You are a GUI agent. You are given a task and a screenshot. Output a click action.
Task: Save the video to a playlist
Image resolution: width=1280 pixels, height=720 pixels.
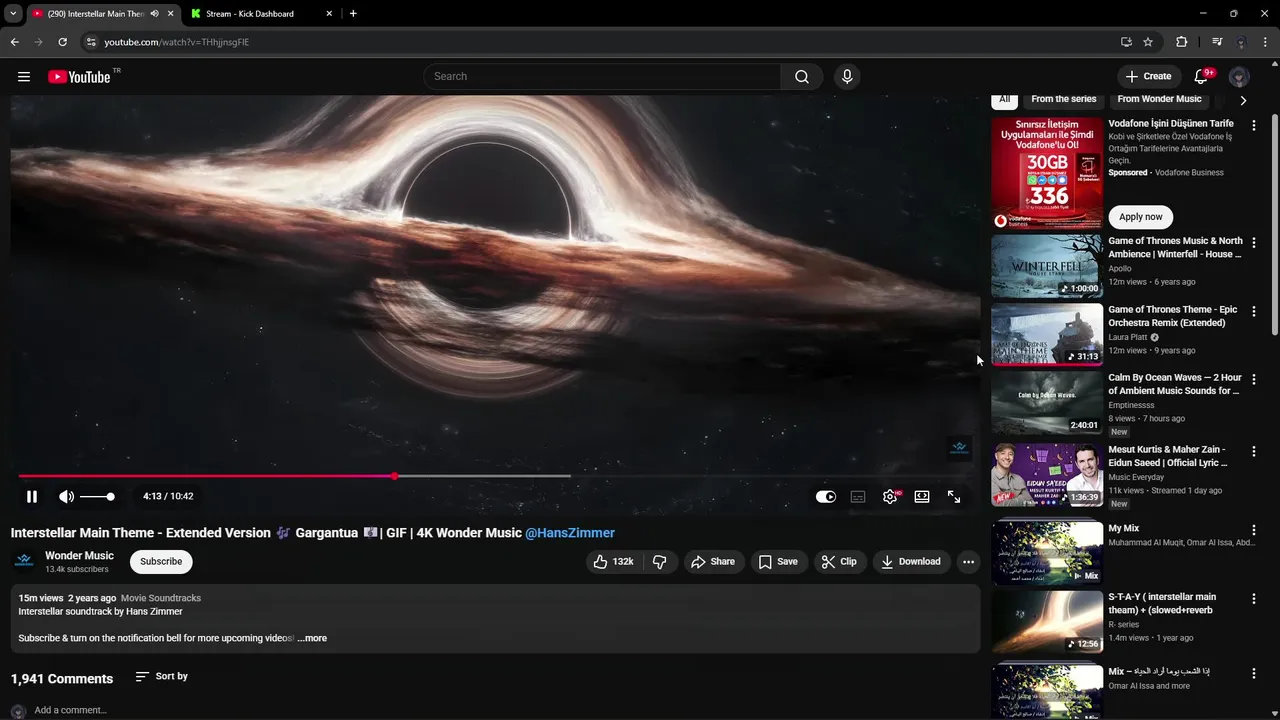coord(778,562)
